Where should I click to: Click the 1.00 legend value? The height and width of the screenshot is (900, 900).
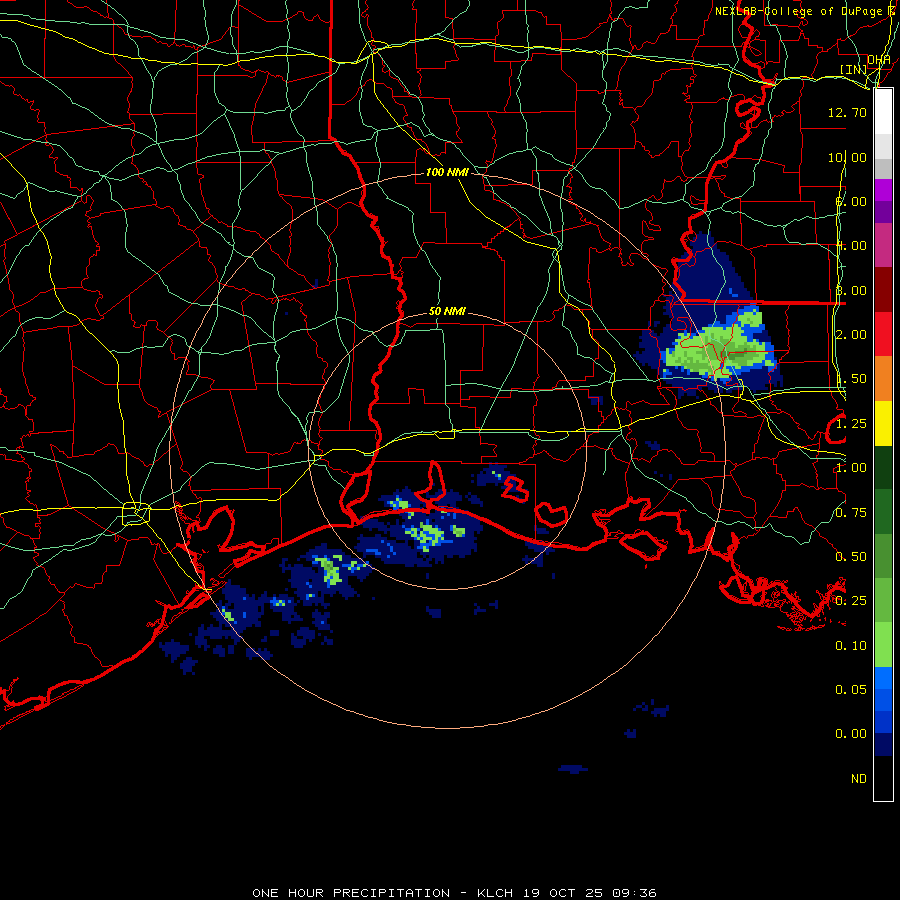click(x=851, y=468)
